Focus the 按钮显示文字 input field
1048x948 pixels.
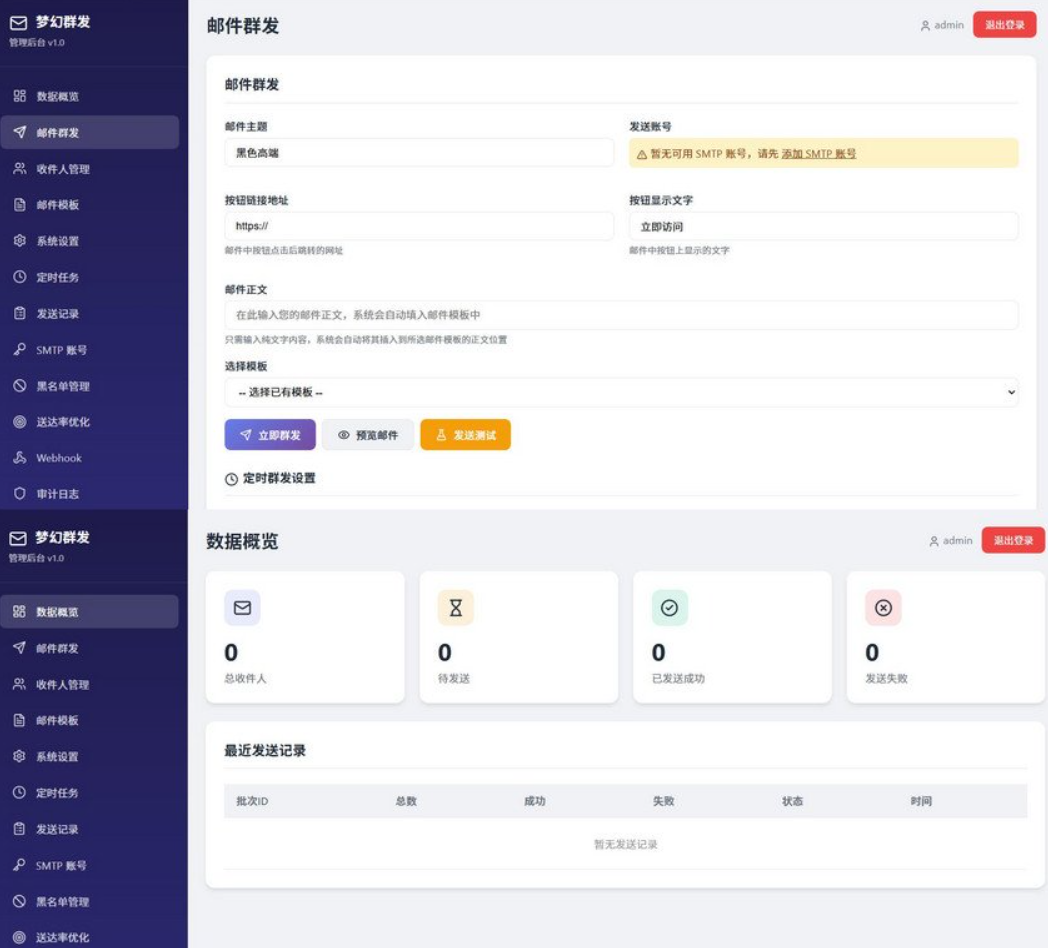click(x=823, y=226)
